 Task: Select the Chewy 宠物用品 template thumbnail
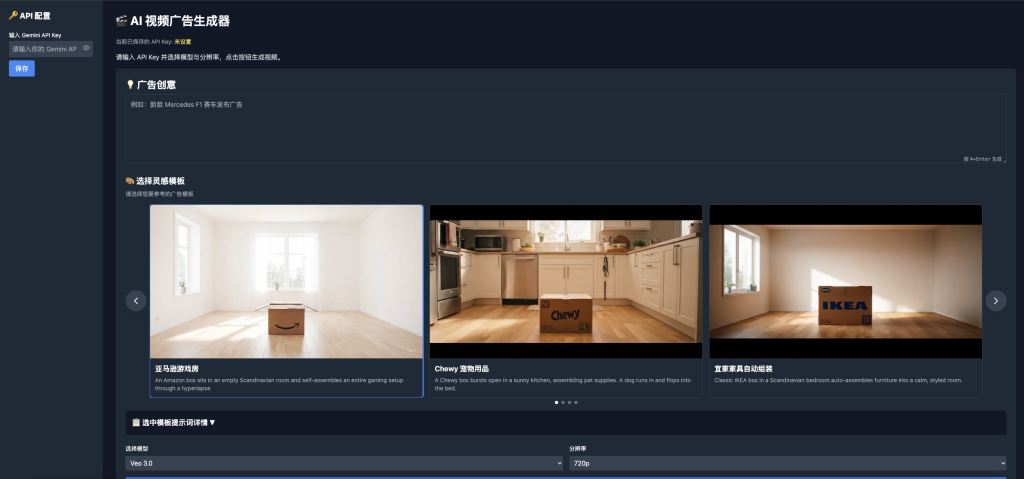(566, 282)
